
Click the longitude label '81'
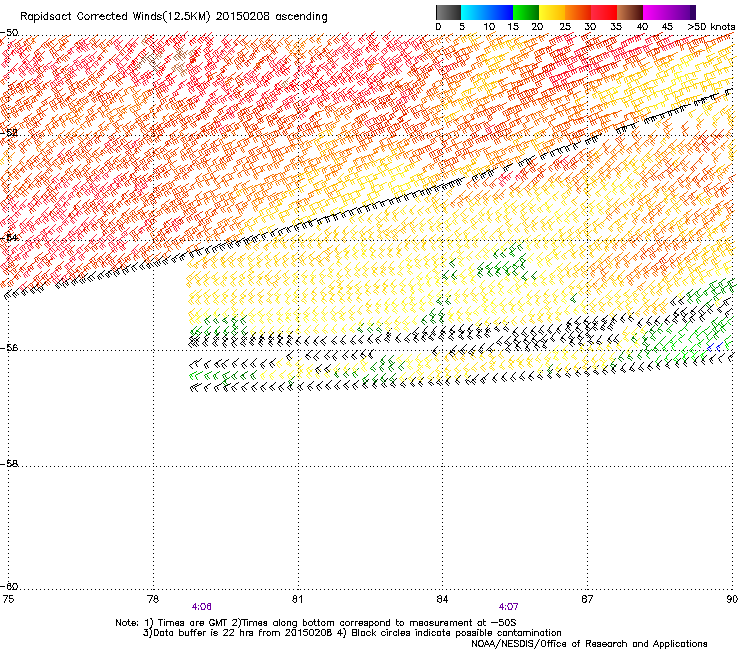pos(297,599)
